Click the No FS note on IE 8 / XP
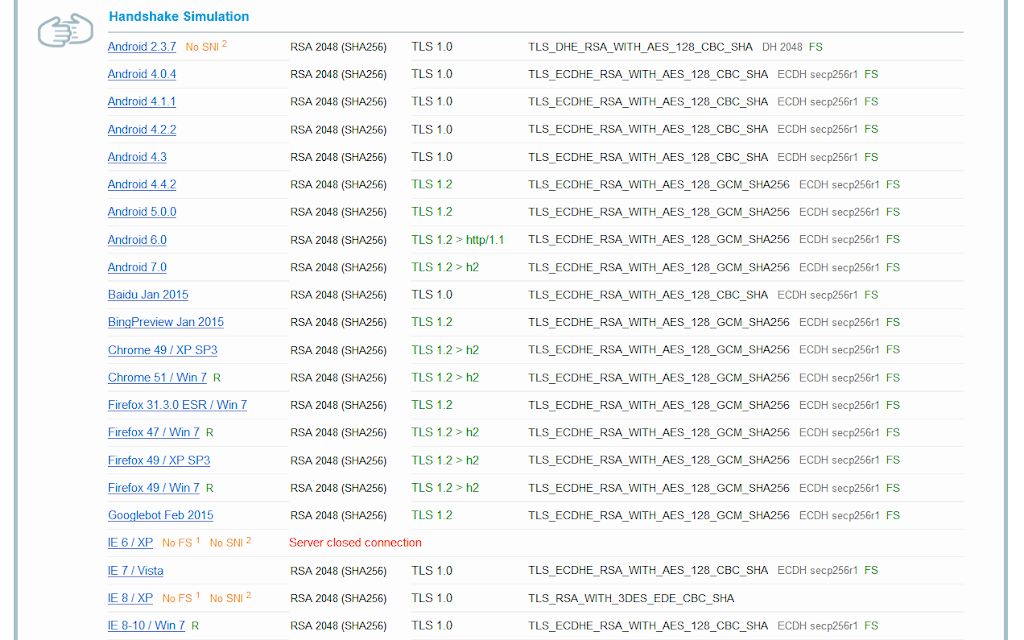The height and width of the screenshot is (640, 1024). coord(181,598)
